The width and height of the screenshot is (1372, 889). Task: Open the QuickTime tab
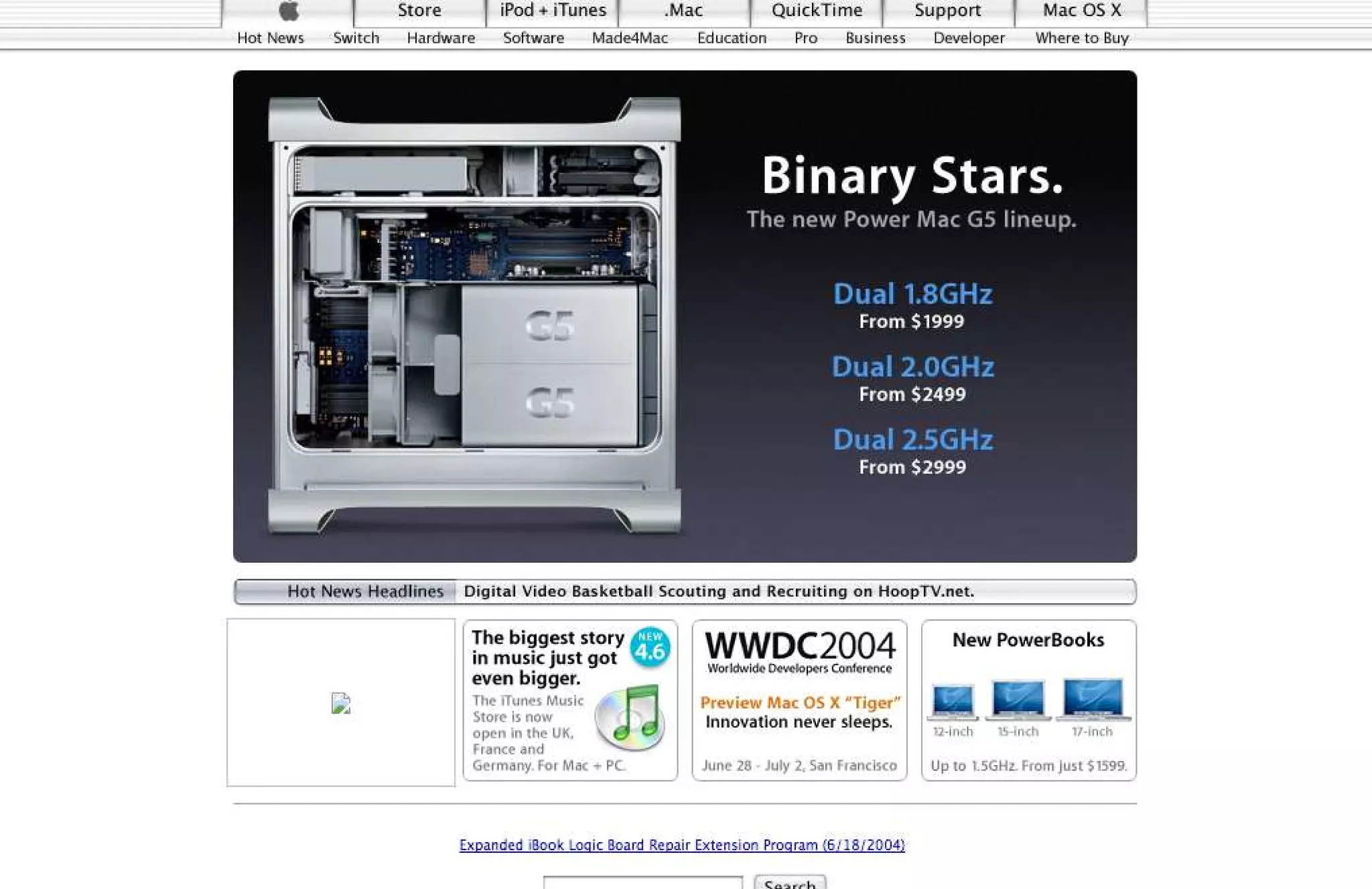(817, 11)
